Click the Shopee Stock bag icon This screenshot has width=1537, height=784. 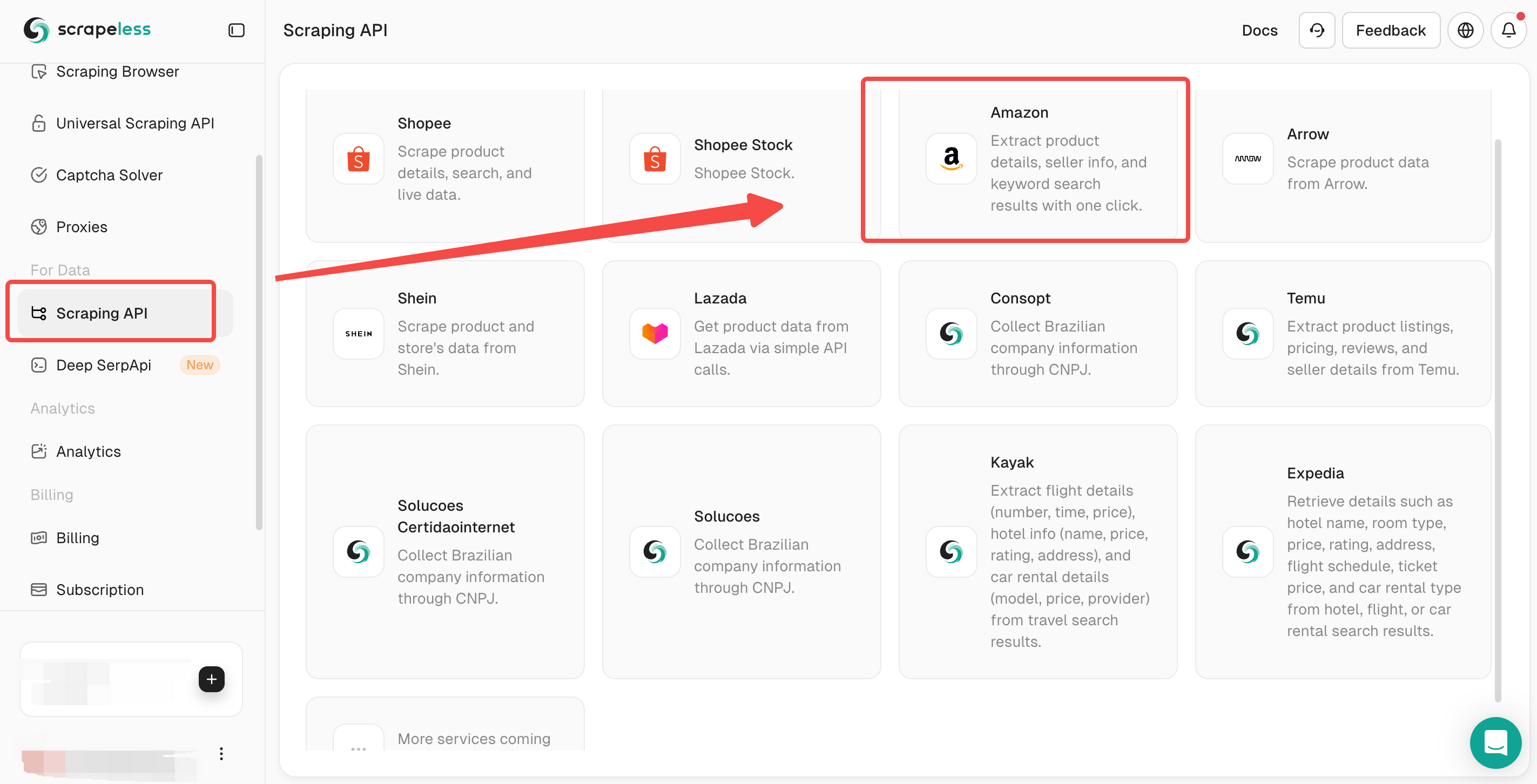pyautogui.click(x=655, y=159)
